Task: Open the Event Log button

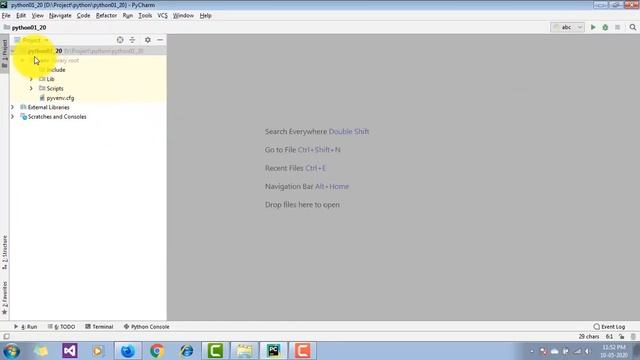Action: 609,327
